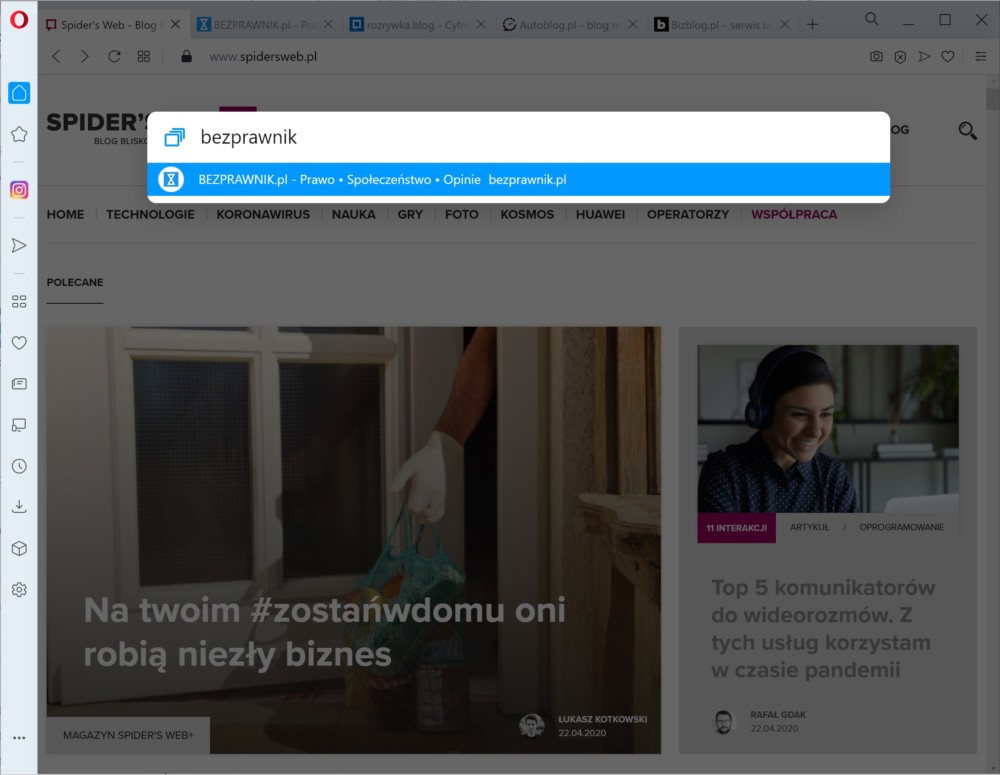
Task: Open author RAFAŁ GDAK link
Action: [778, 715]
